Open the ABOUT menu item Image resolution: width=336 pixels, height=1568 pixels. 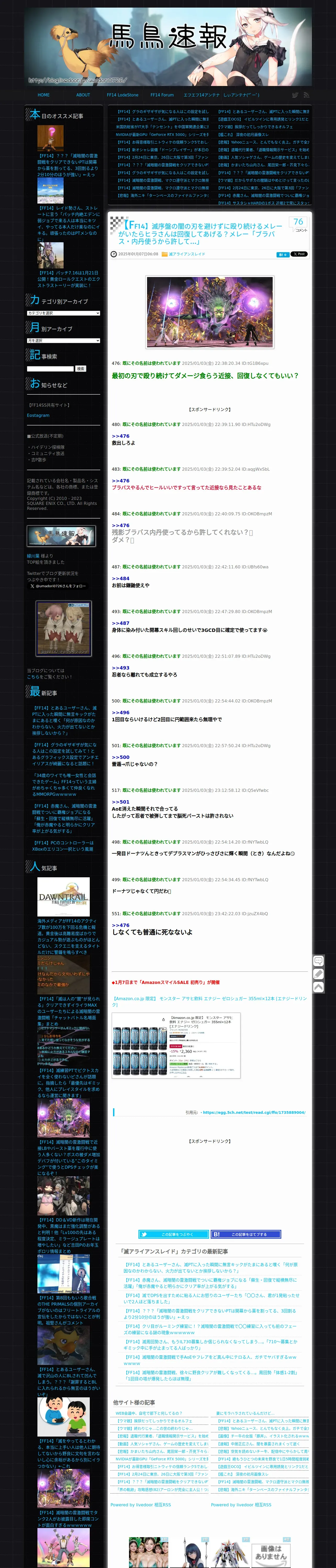pyautogui.click(x=83, y=95)
